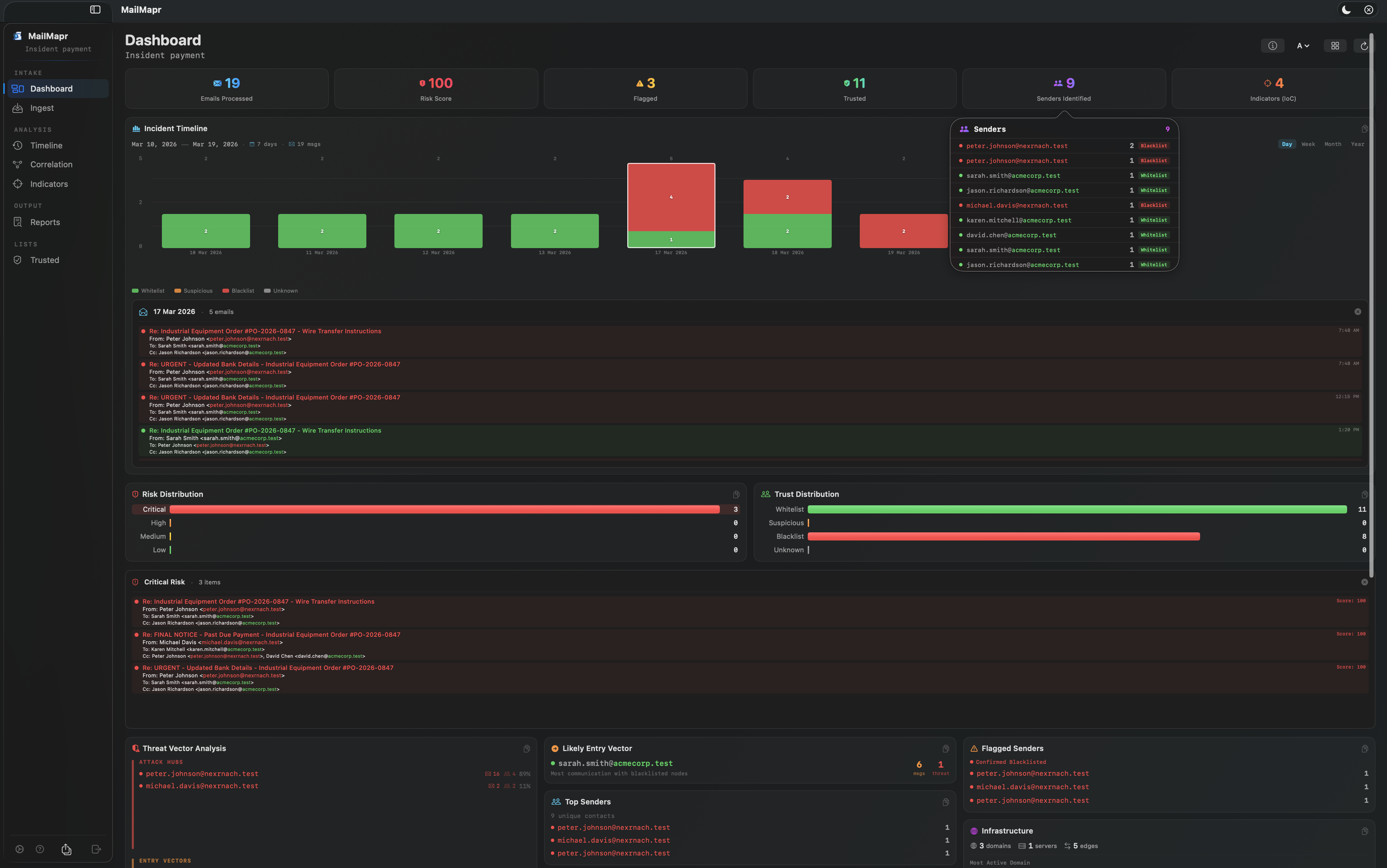Open dashboard info panel
Viewport: 1387px width, 868px height.
1272,45
